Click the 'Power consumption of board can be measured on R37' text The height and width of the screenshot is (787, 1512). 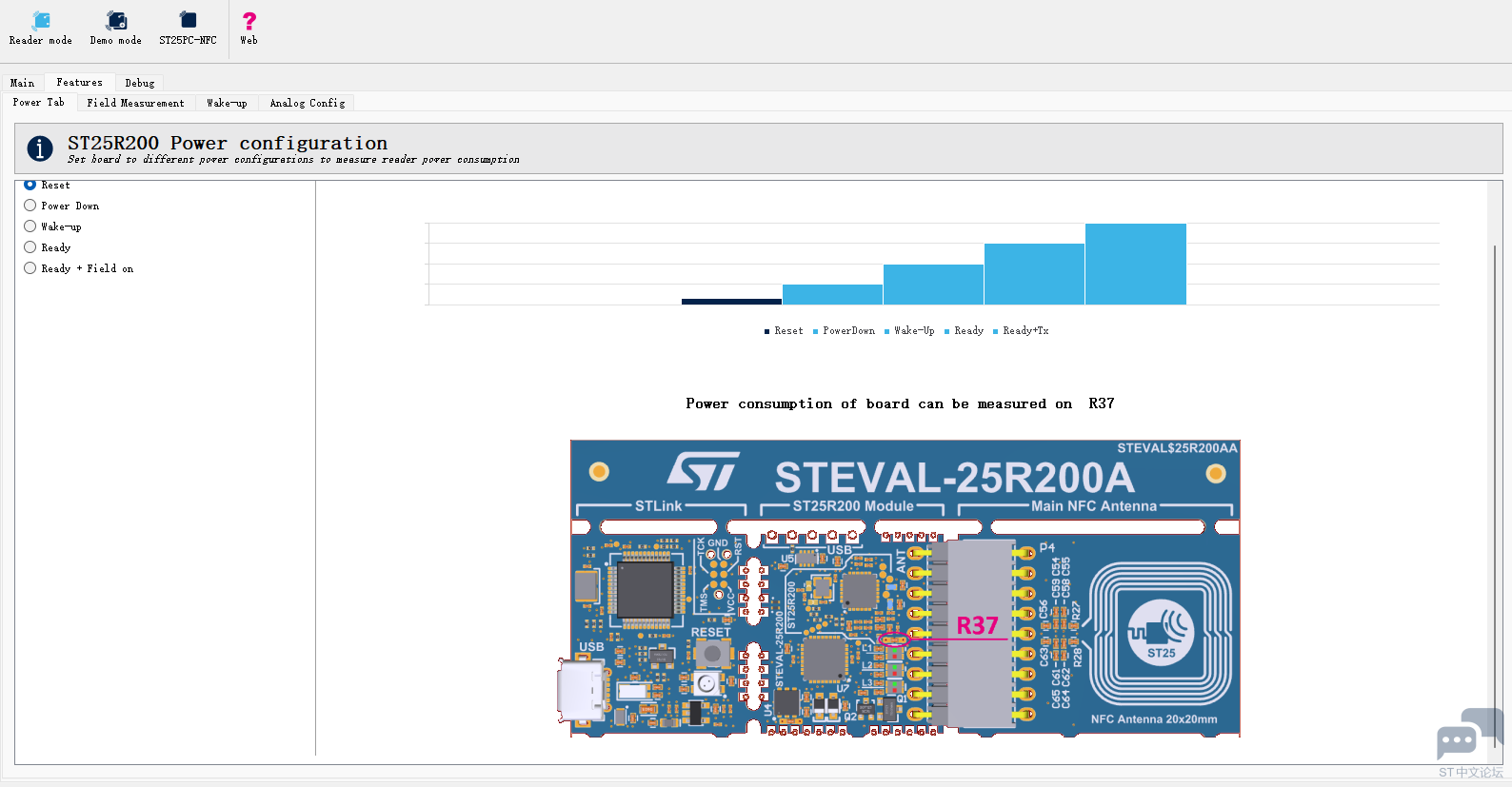(900, 403)
